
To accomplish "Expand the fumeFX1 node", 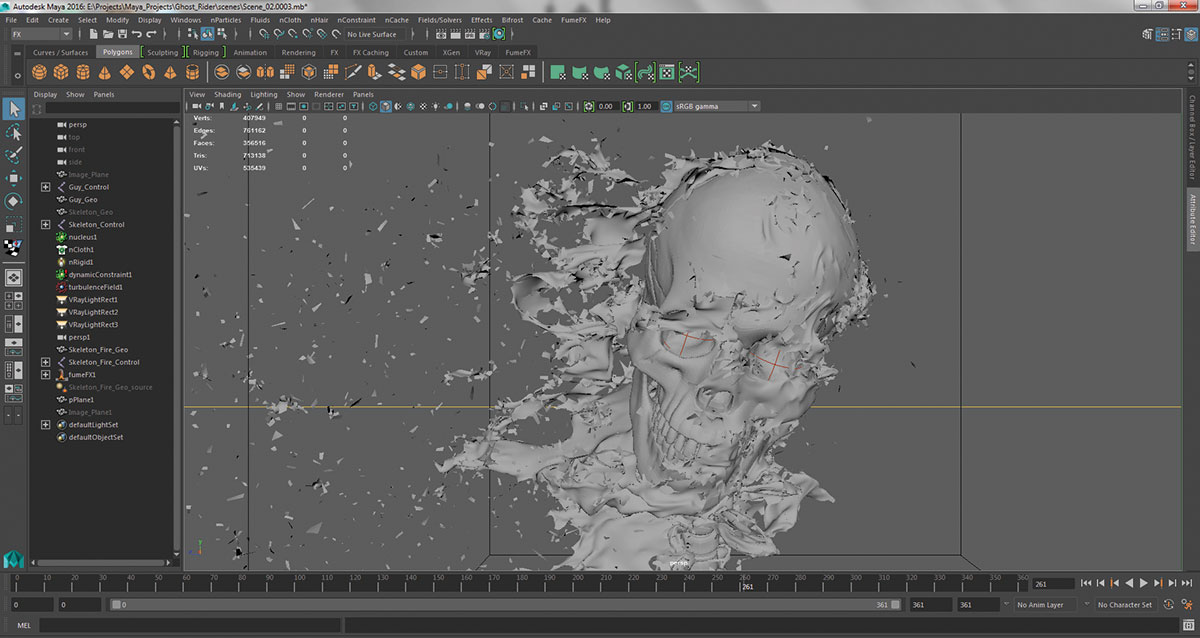I will click(x=46, y=375).
